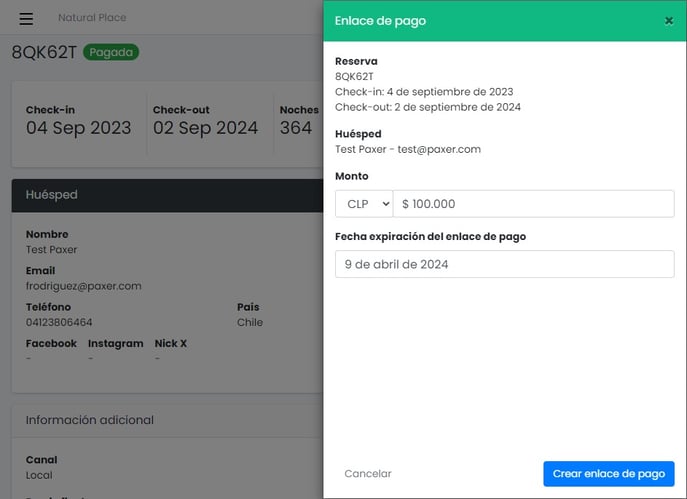Click the email frodriguez@paxer.com
The width and height of the screenshot is (687, 499).
84,286
